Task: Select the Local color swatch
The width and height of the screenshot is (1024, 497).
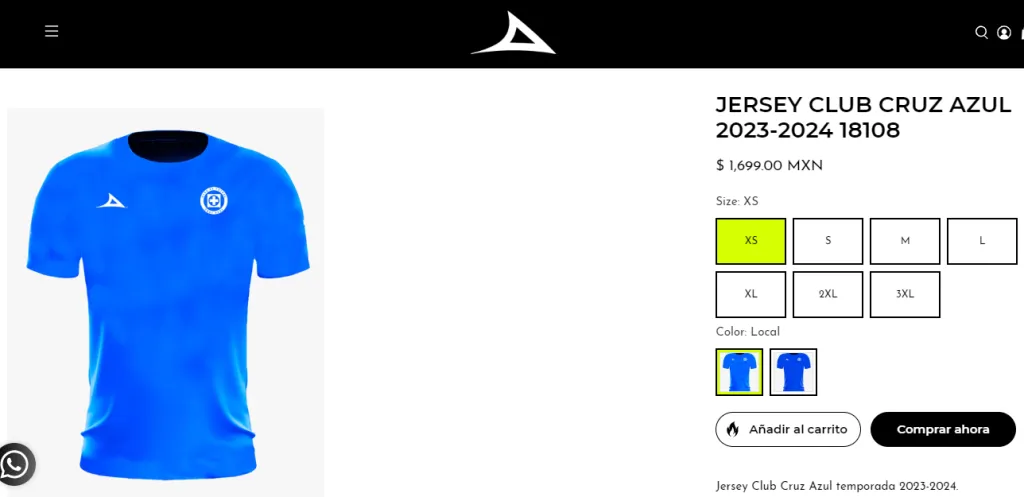Action: click(739, 372)
